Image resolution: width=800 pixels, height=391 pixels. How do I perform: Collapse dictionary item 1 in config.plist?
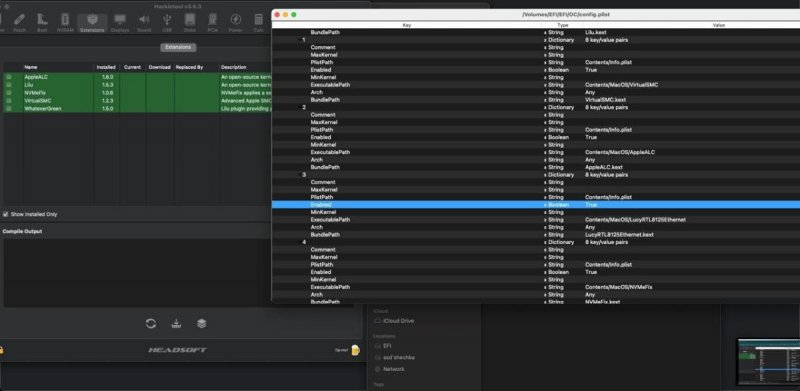(x=299, y=40)
